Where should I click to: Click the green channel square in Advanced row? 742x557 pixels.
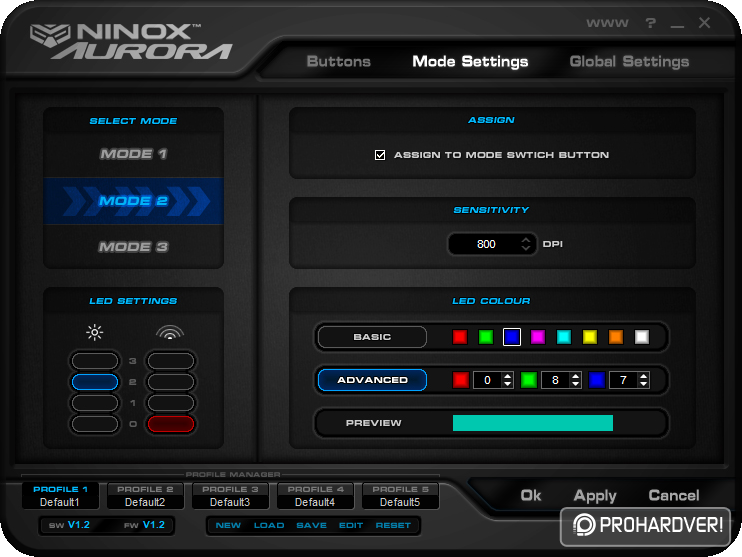[529, 380]
